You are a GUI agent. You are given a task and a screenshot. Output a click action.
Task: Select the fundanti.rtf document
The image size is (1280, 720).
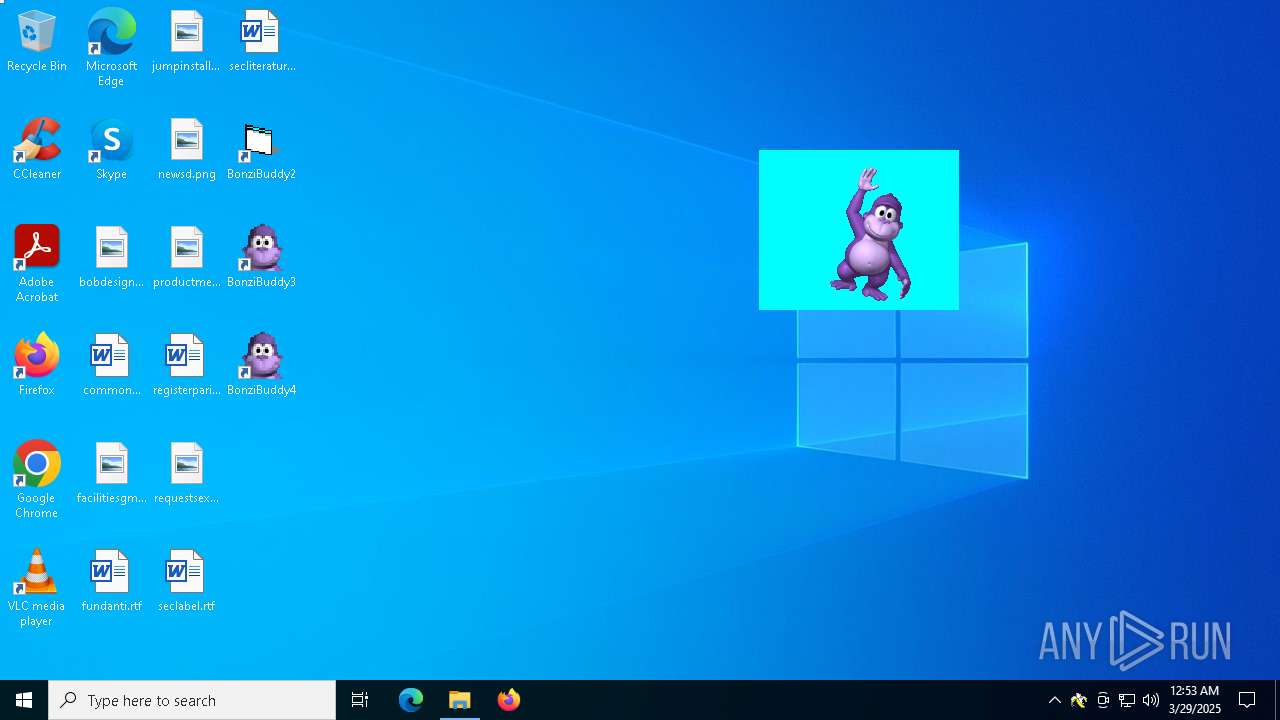(111, 582)
